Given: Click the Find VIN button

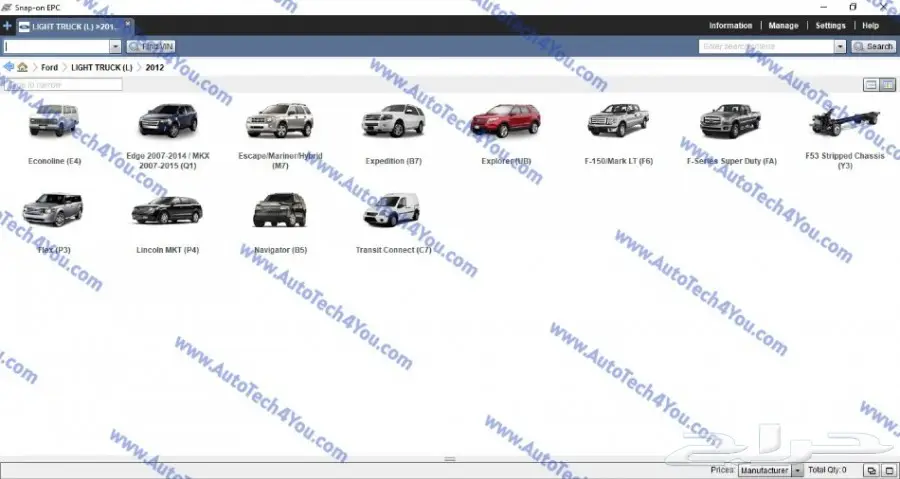Looking at the screenshot, I should point(152,46).
